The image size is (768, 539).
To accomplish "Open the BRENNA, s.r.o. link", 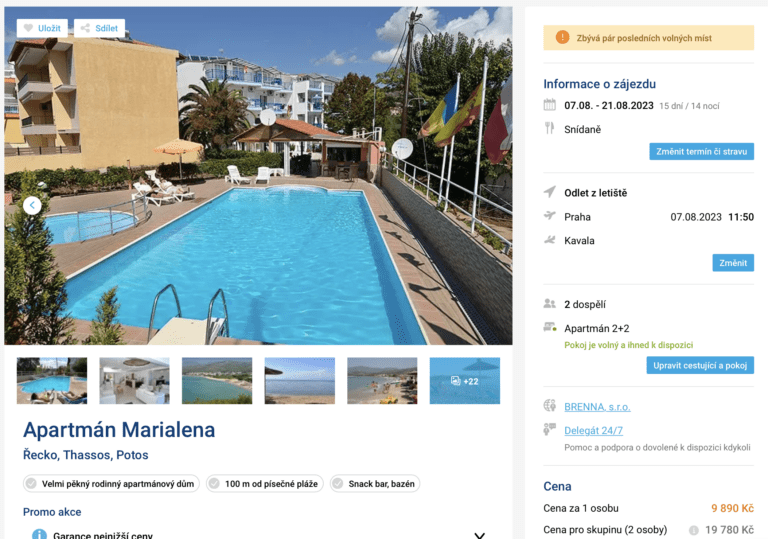I will (597, 407).
